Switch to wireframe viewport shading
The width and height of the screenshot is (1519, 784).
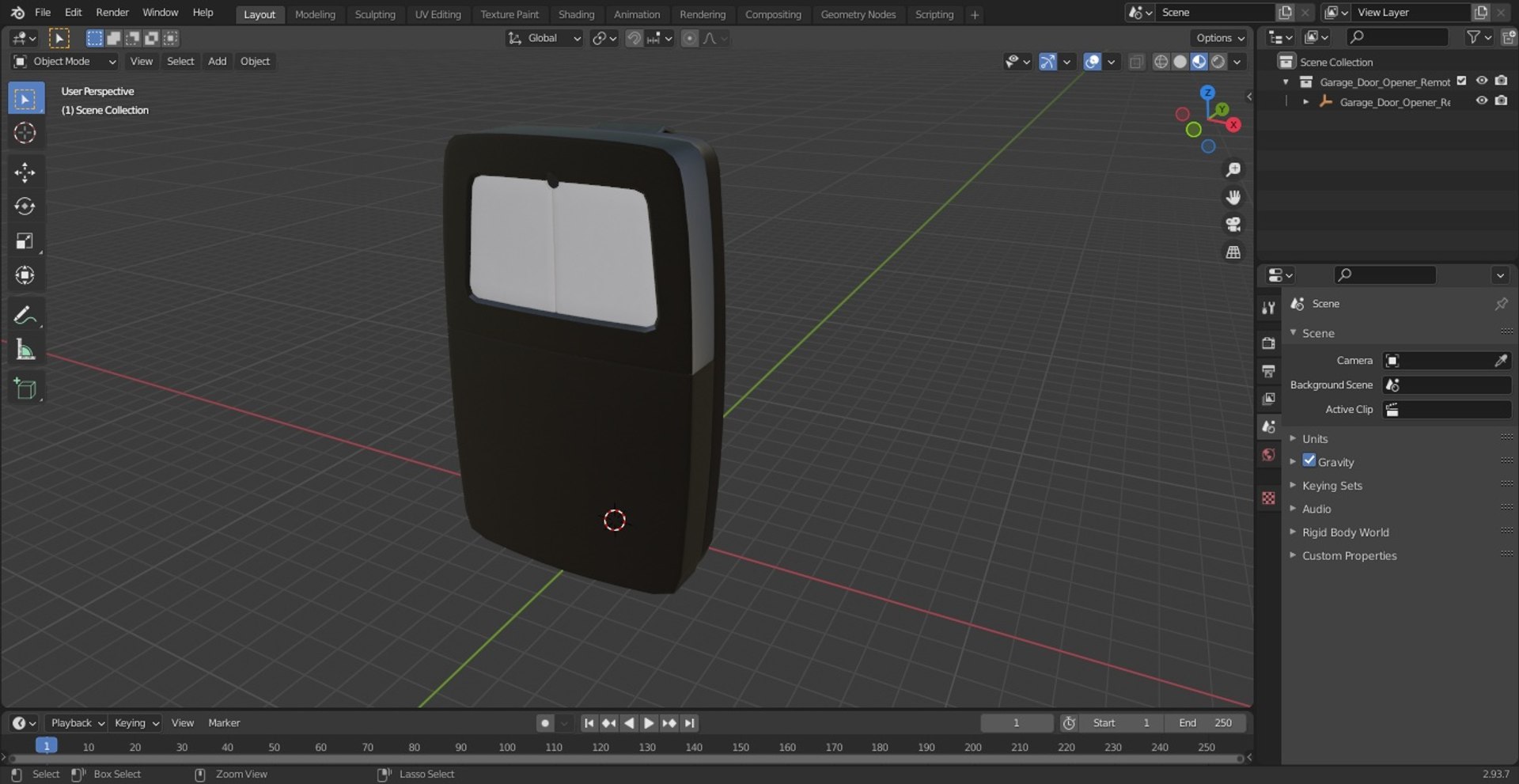[1161, 62]
